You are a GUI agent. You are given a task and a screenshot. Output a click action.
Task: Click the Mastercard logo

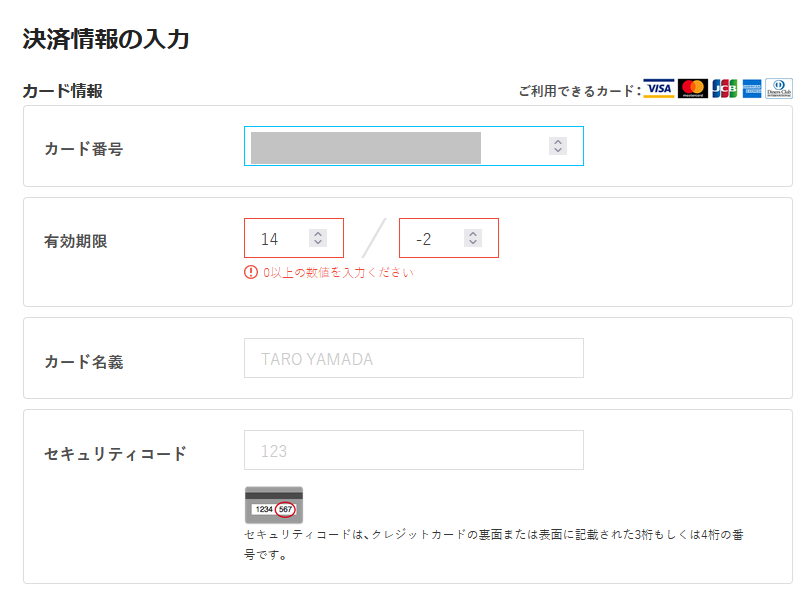pyautogui.click(x=693, y=89)
